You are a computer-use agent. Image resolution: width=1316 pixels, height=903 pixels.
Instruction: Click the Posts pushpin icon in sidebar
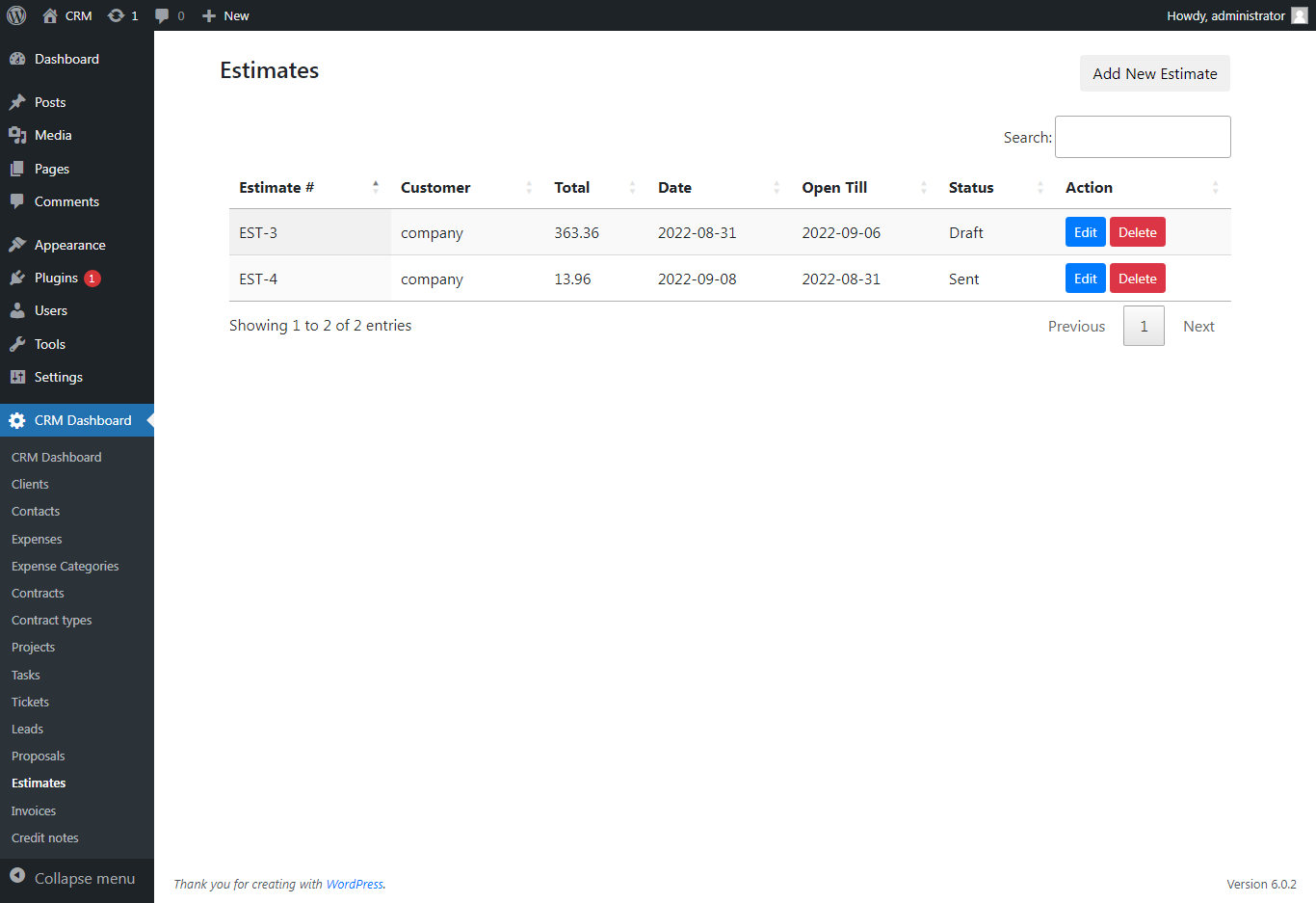click(19, 102)
